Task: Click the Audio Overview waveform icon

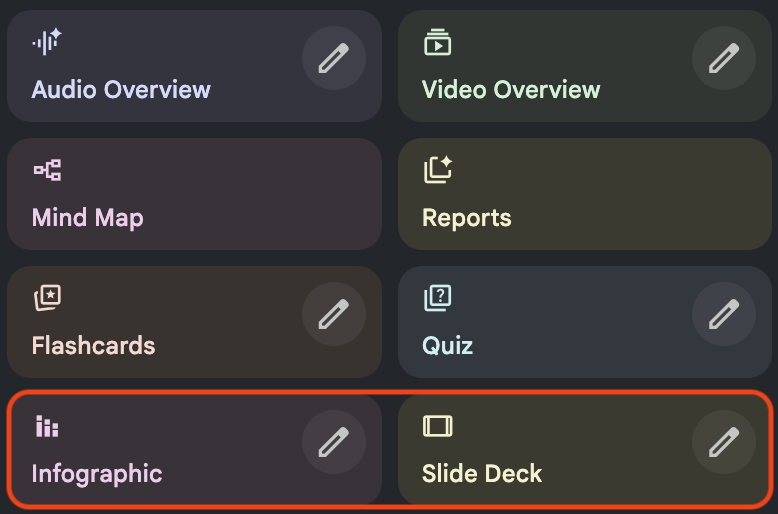Action: coord(47,42)
